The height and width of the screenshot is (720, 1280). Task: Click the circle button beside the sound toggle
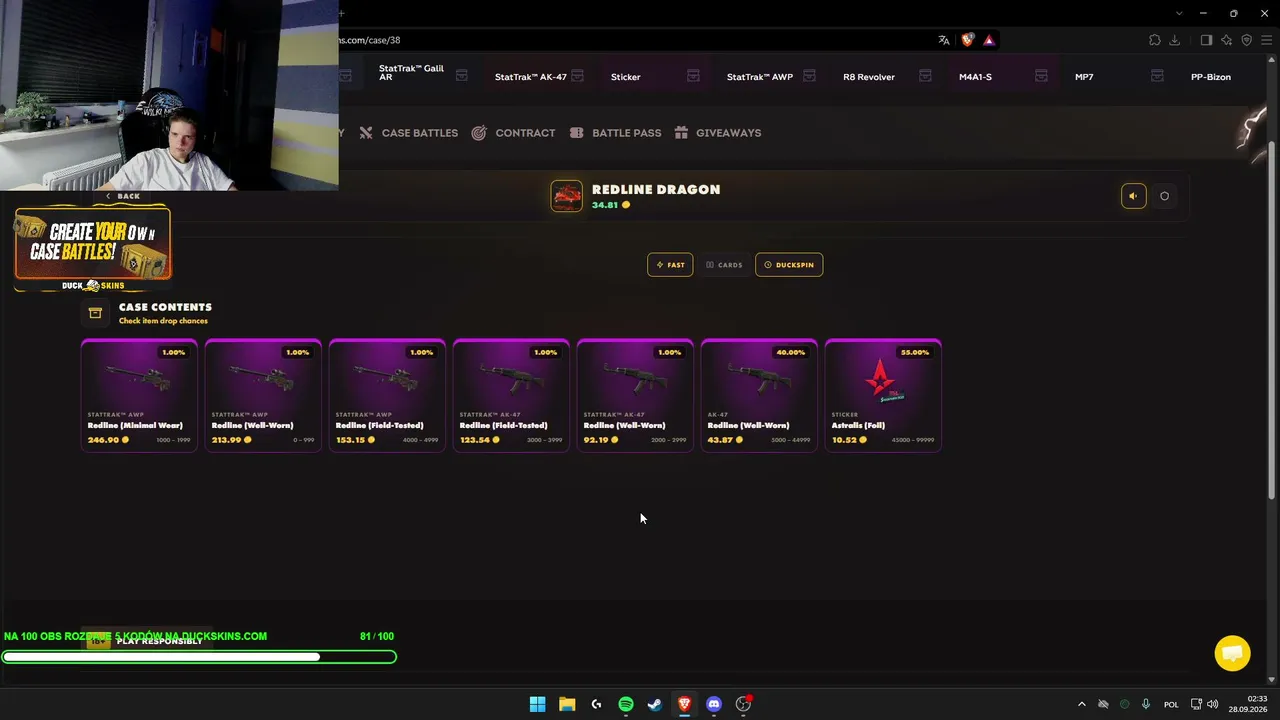point(1164,196)
